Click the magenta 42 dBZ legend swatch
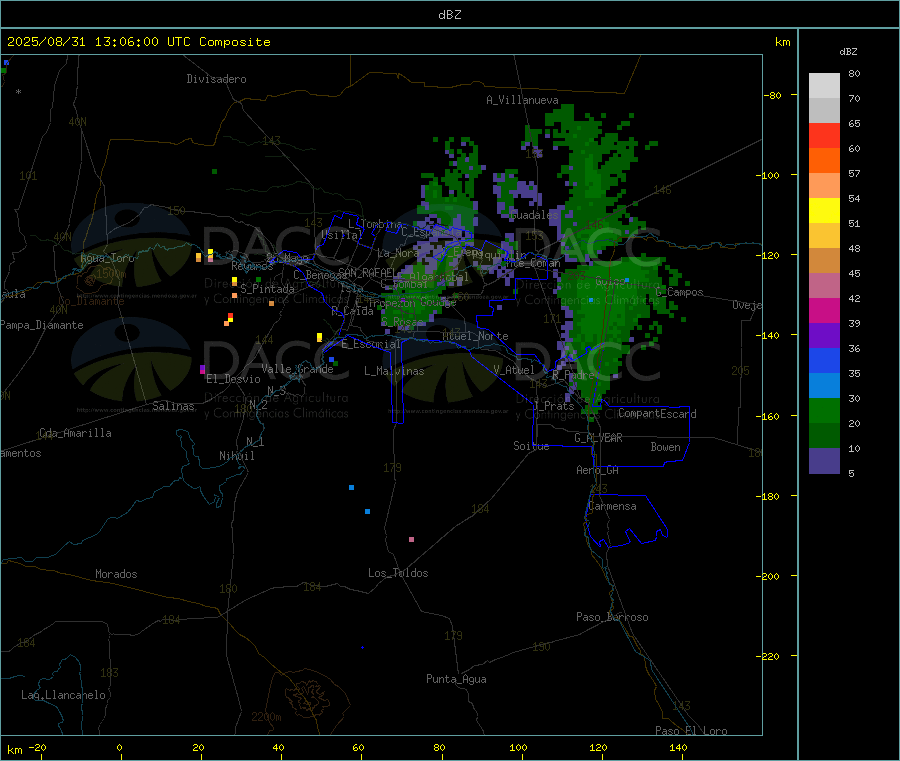Viewport: 900px width, 761px height. (x=824, y=310)
